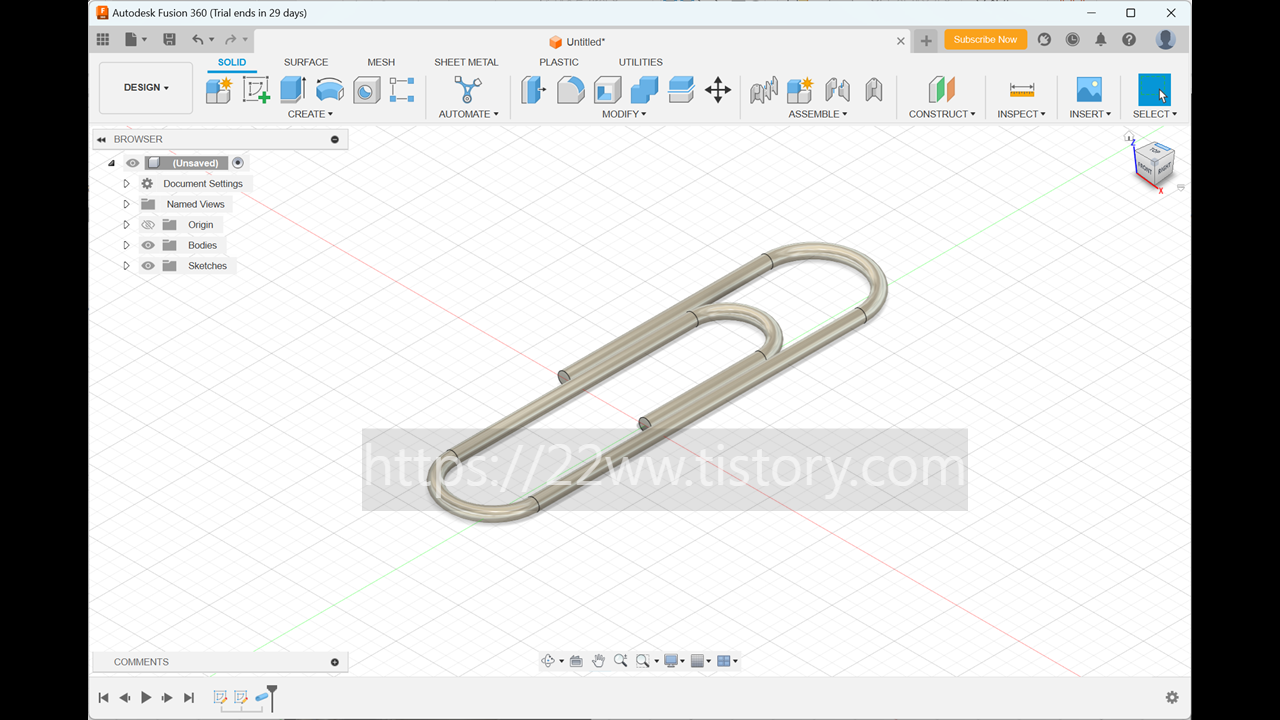1280x720 pixels.
Task: Switch to the SOLID tab
Action: click(x=232, y=62)
